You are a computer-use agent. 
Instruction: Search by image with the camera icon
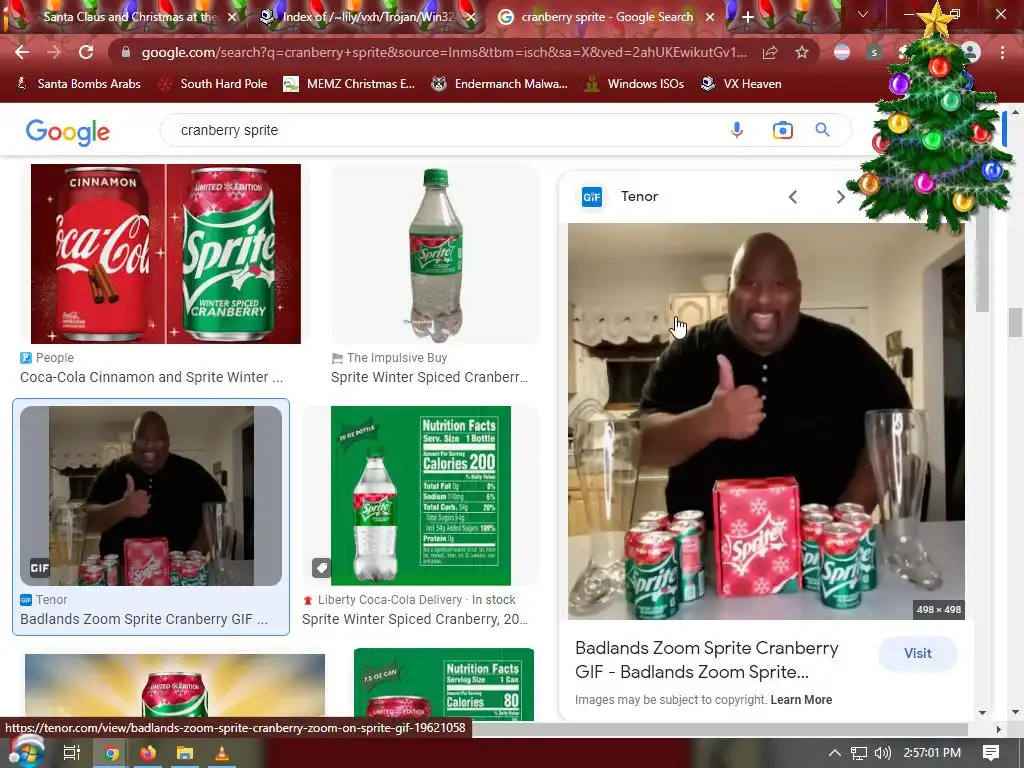coord(782,130)
